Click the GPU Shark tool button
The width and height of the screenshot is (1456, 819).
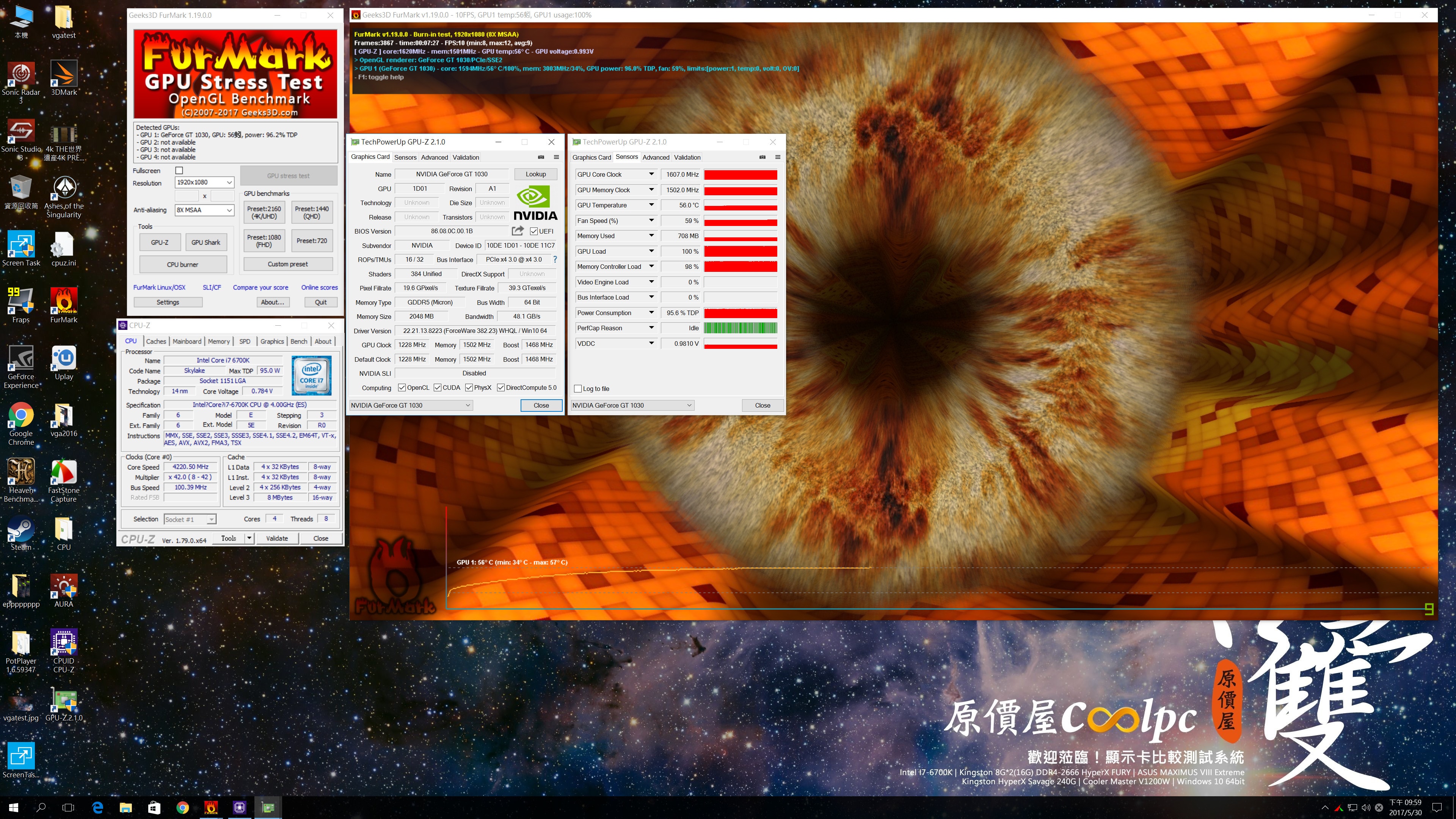[206, 243]
